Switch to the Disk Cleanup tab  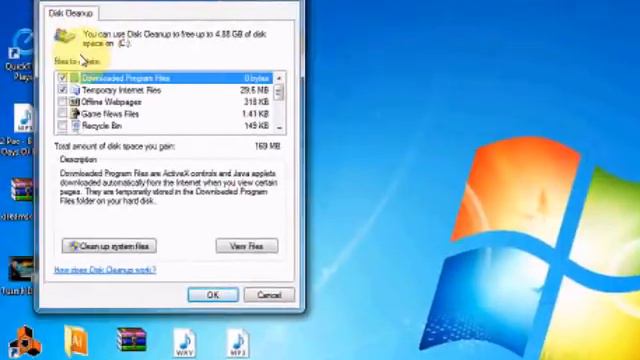point(71,13)
